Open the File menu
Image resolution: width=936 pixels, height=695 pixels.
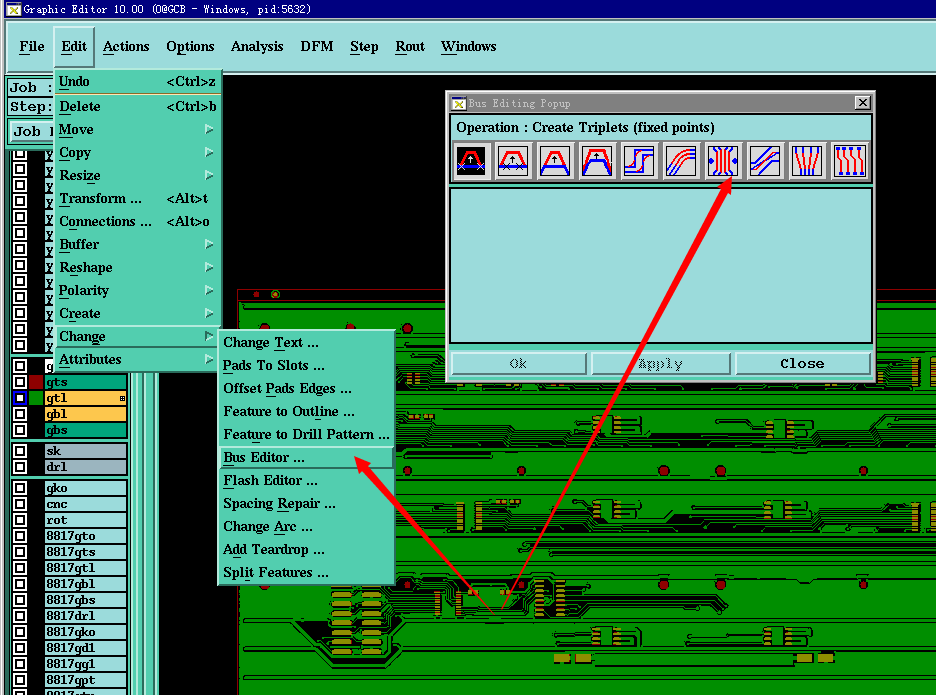point(32,47)
